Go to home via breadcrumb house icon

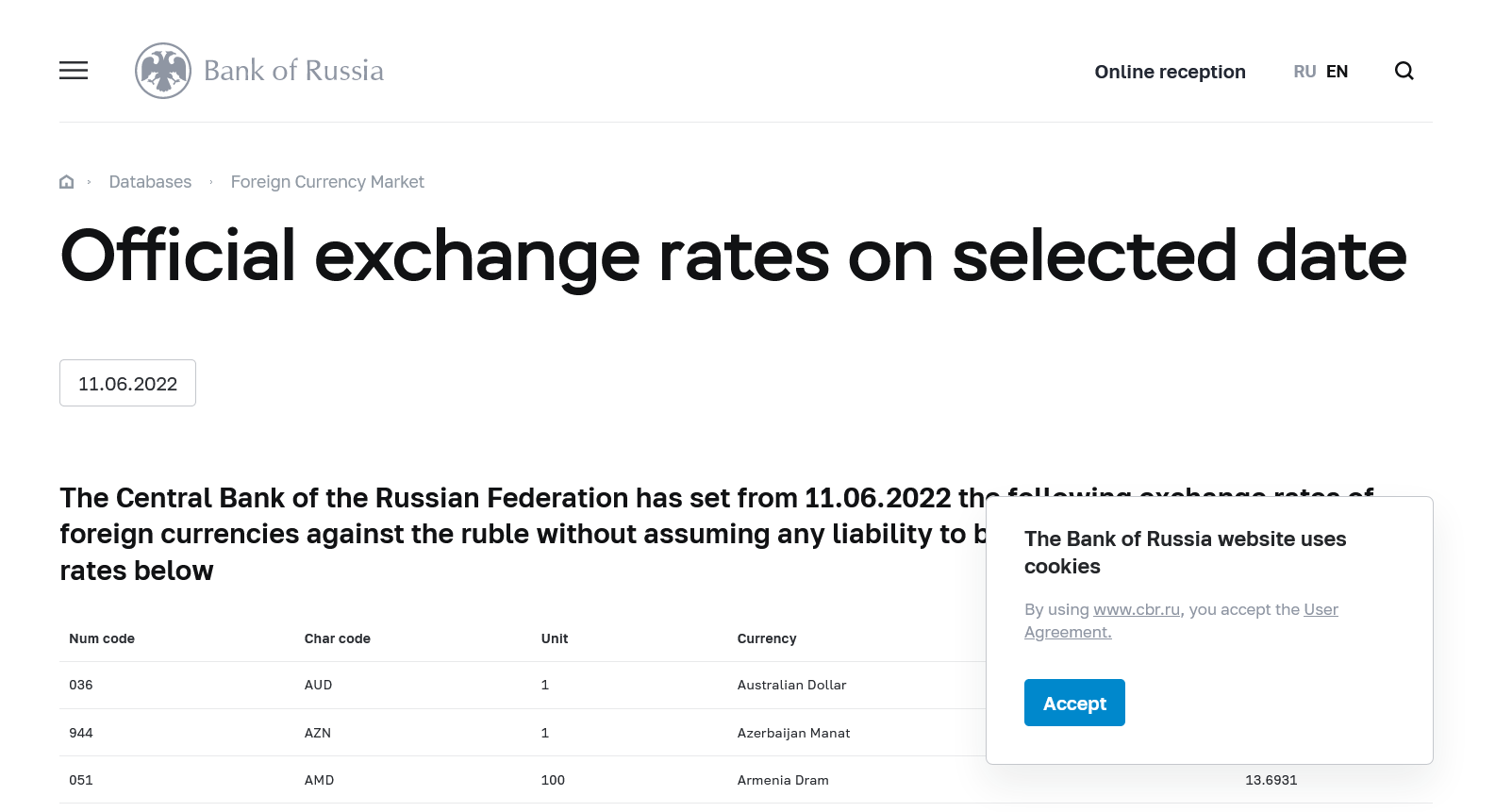[x=67, y=182]
